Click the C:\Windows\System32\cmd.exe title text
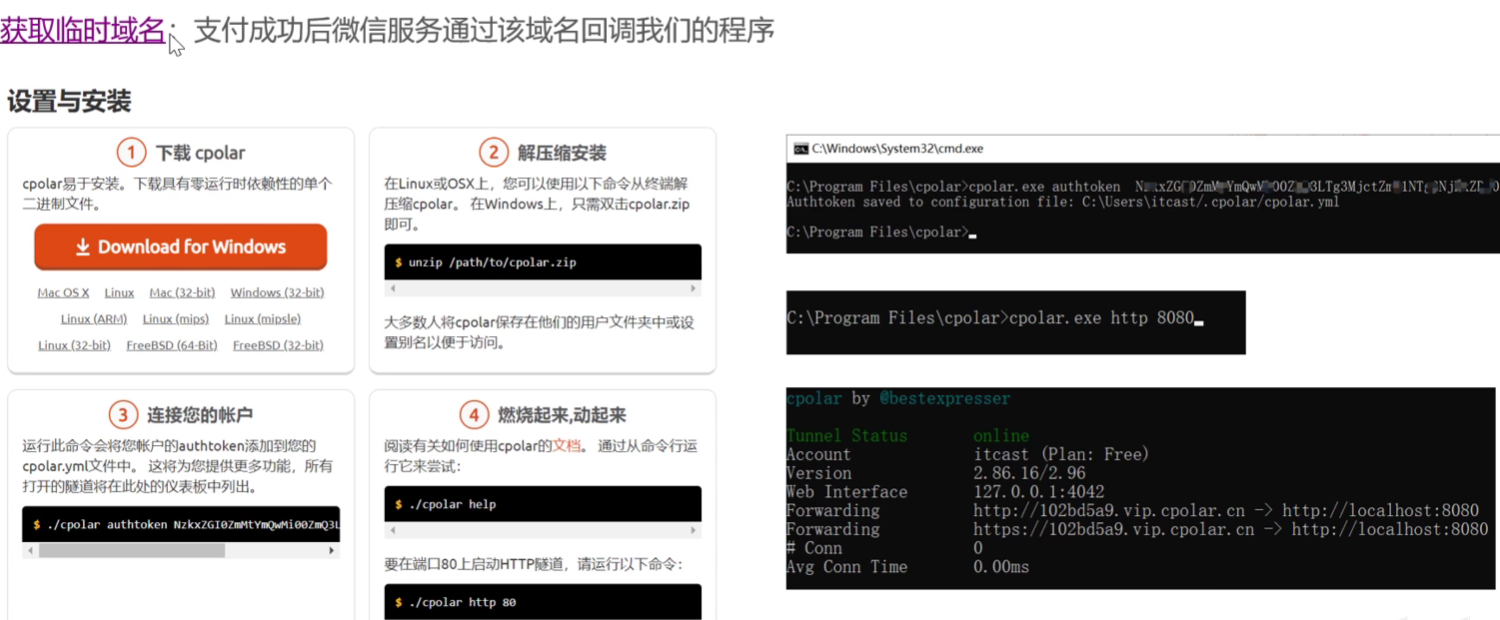This screenshot has height=620, width=1500. click(898, 148)
